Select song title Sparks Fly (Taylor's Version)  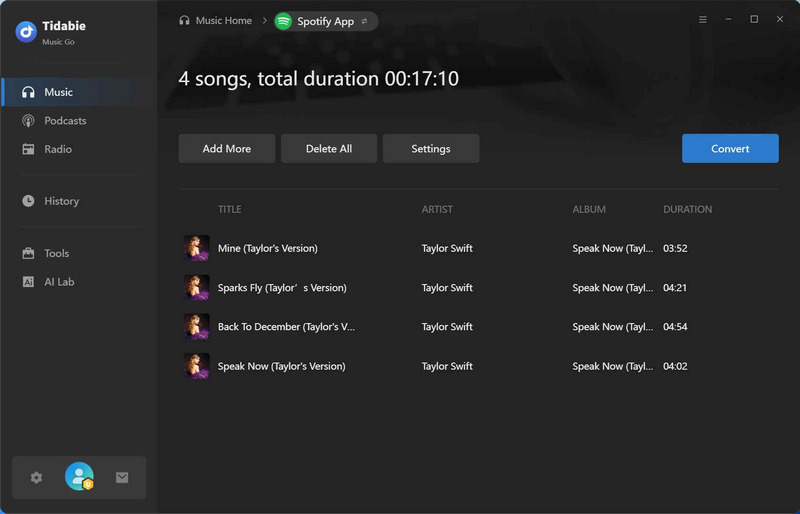[x=282, y=287]
